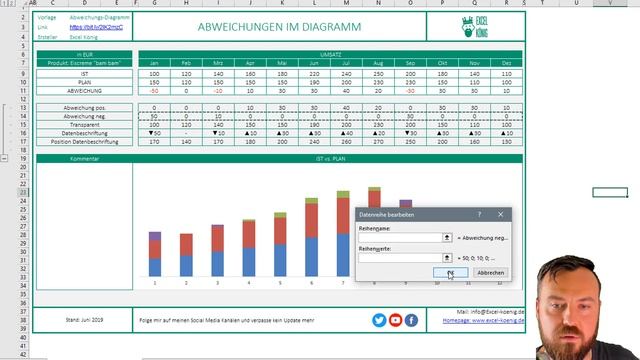Click the Twitter icon
The width and height of the screenshot is (640, 360).
[x=379, y=320]
